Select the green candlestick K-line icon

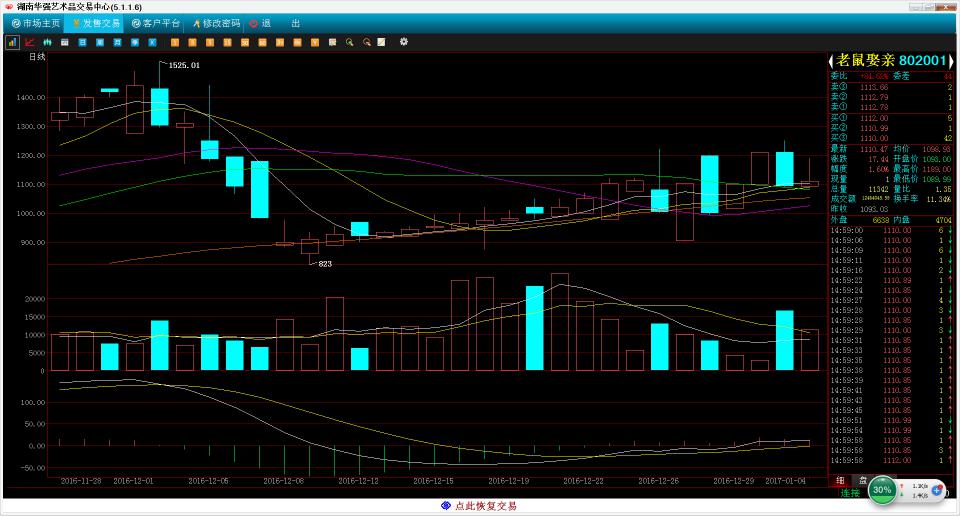47,42
